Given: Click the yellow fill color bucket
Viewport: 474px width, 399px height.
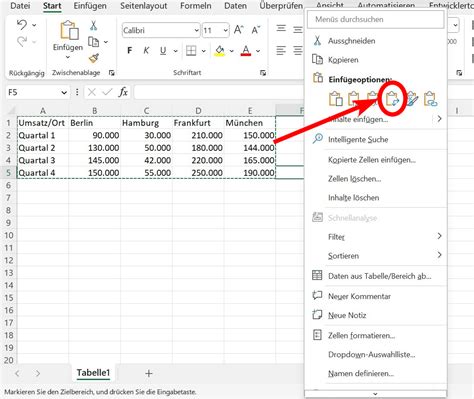Looking at the screenshot, I should 220,51.
